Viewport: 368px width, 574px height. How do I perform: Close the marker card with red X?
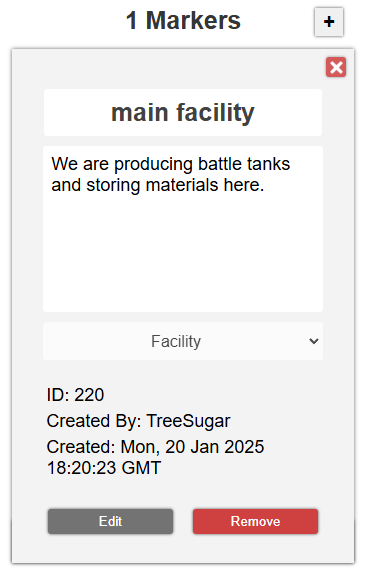(x=336, y=67)
